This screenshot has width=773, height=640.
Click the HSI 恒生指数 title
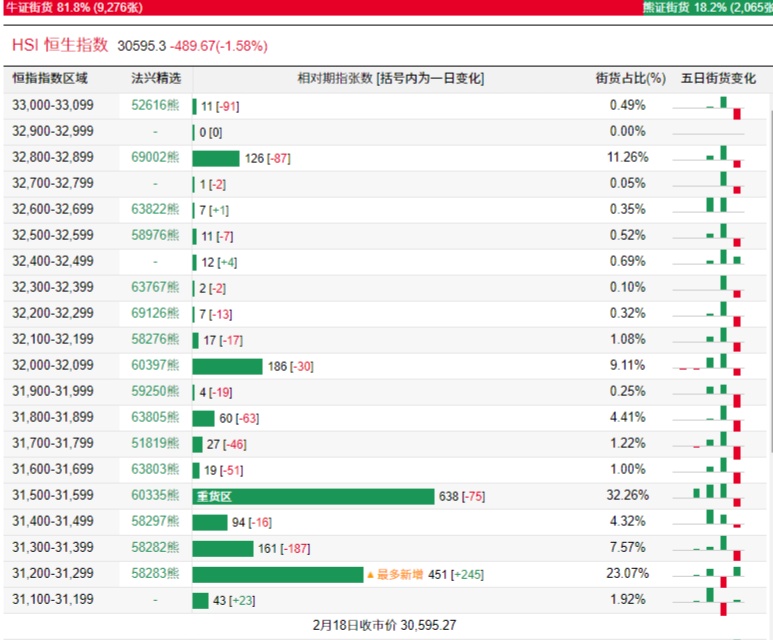point(60,45)
